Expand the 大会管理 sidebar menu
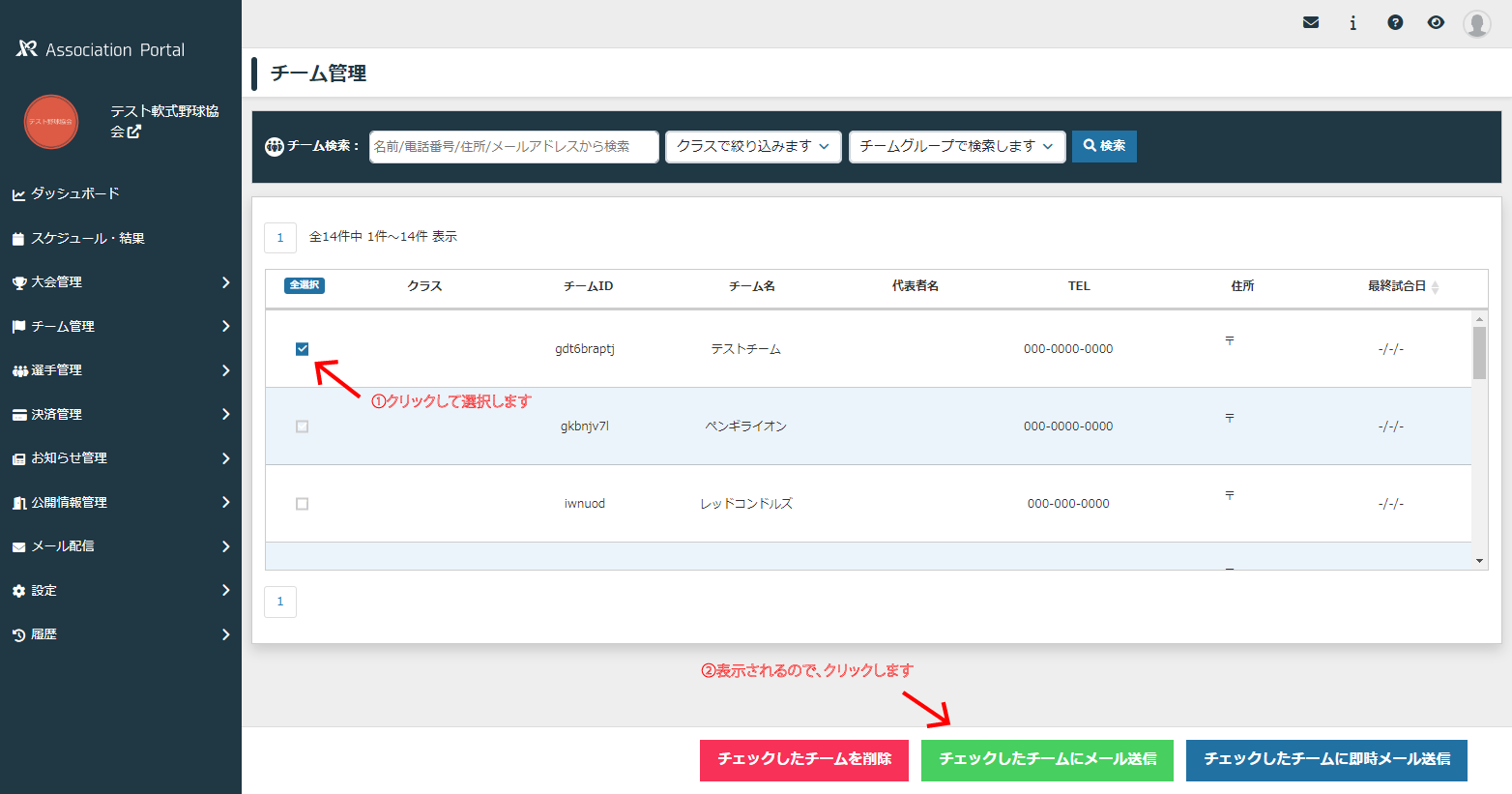1512x794 pixels. tap(121, 282)
